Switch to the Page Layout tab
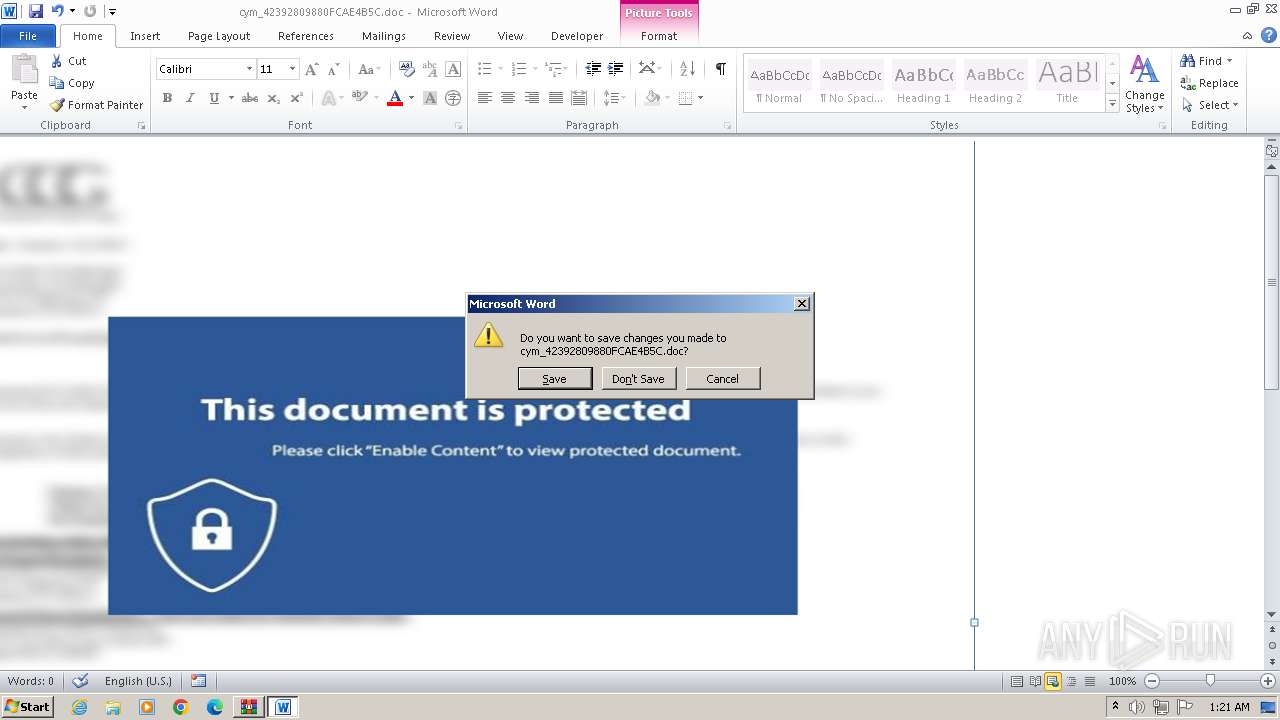 coord(219,35)
